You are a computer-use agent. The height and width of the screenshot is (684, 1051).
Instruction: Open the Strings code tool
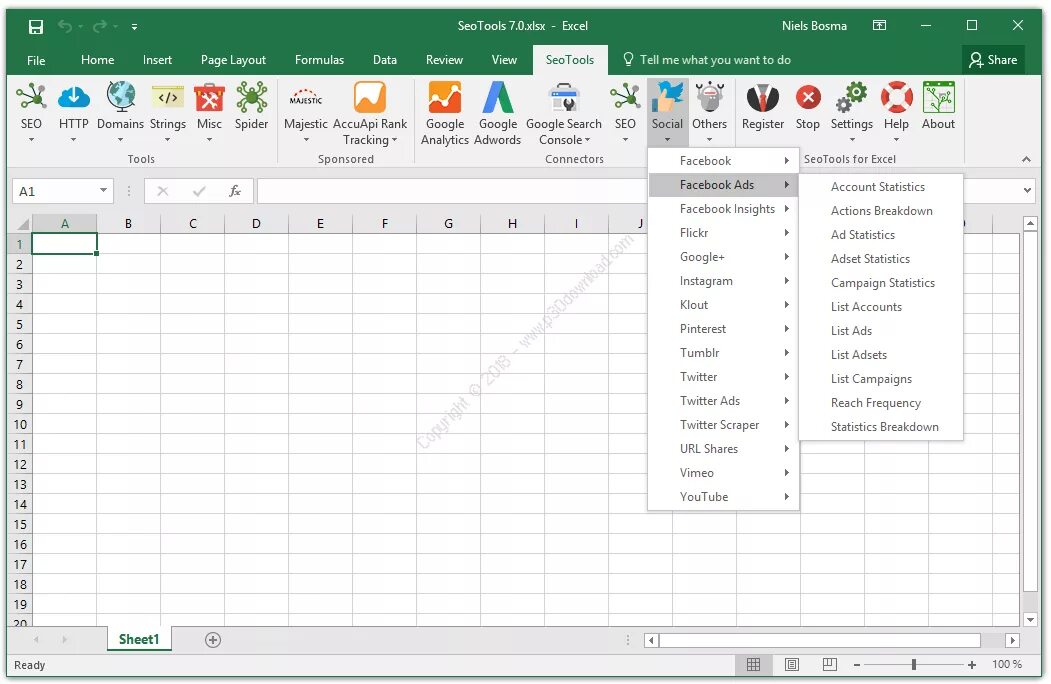click(168, 111)
